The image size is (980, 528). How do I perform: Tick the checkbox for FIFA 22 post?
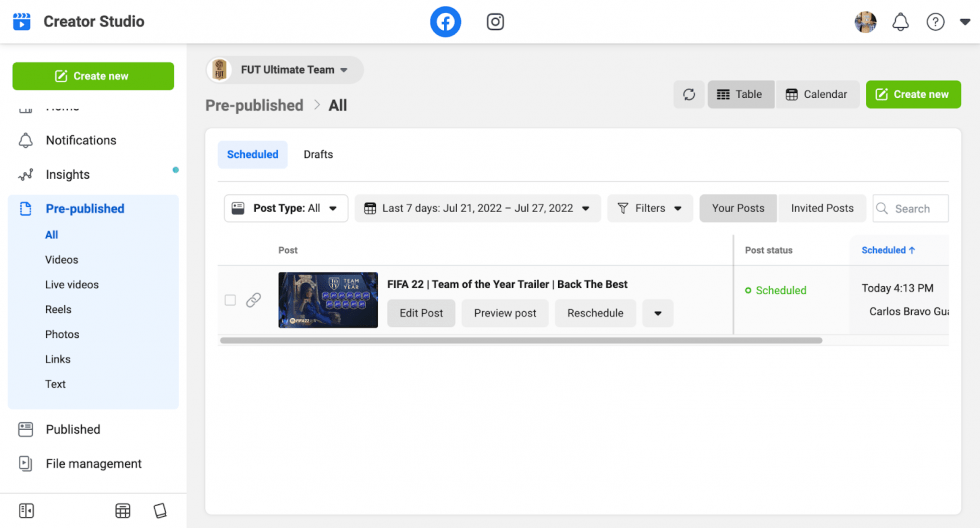pos(230,300)
